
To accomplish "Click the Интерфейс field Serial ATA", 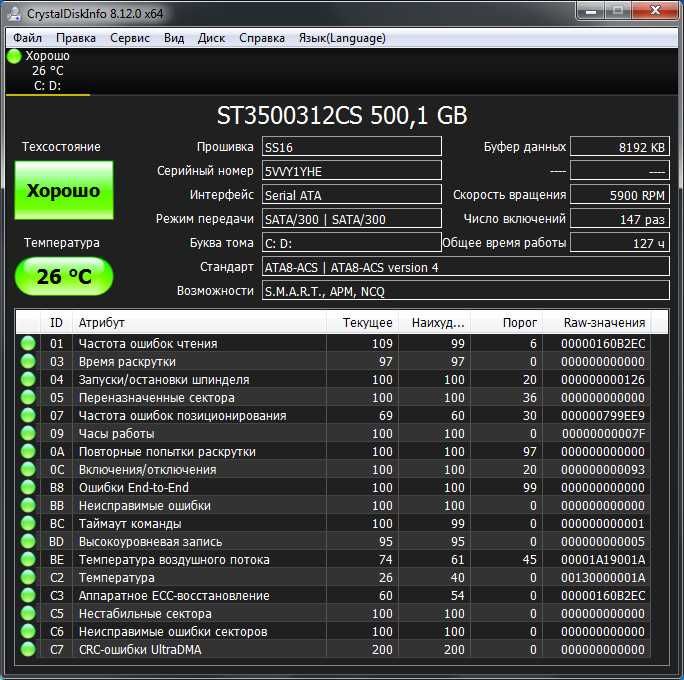I will pos(352,195).
